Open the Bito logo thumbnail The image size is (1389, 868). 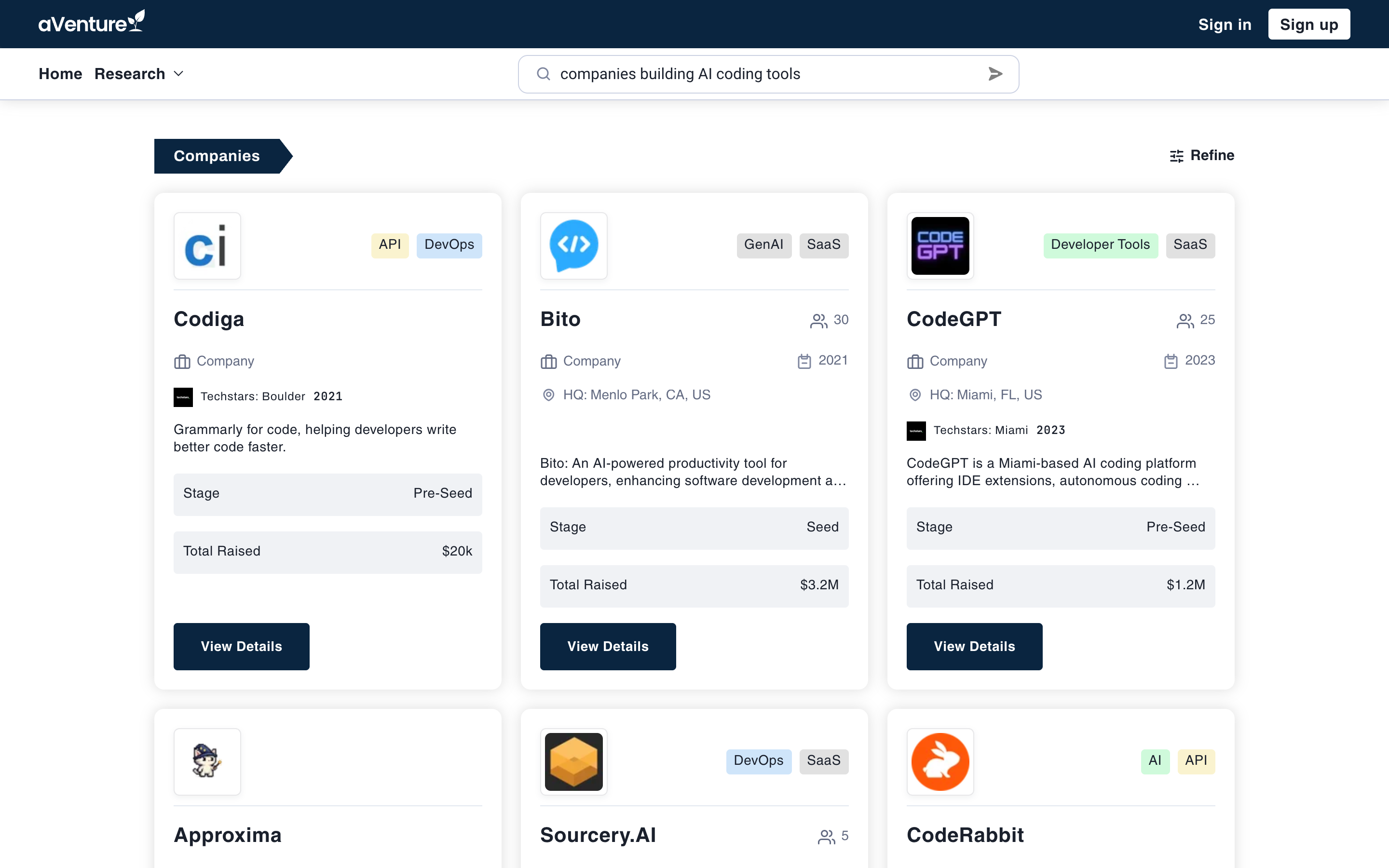[573, 246]
